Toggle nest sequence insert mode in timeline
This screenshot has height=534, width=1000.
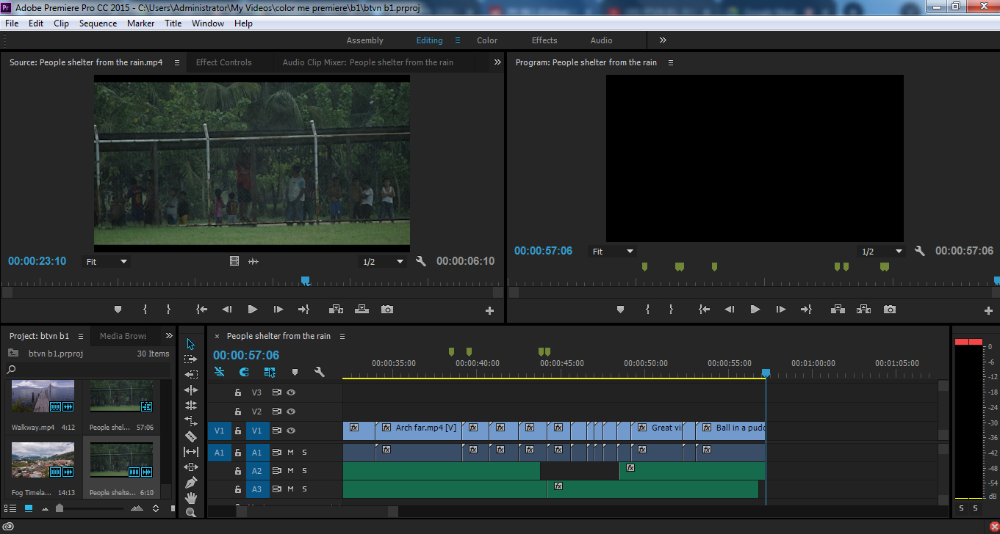(x=219, y=372)
